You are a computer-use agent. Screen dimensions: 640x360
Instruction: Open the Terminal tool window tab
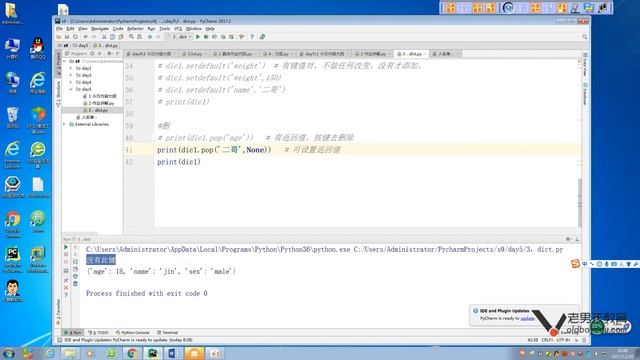(x=168, y=333)
